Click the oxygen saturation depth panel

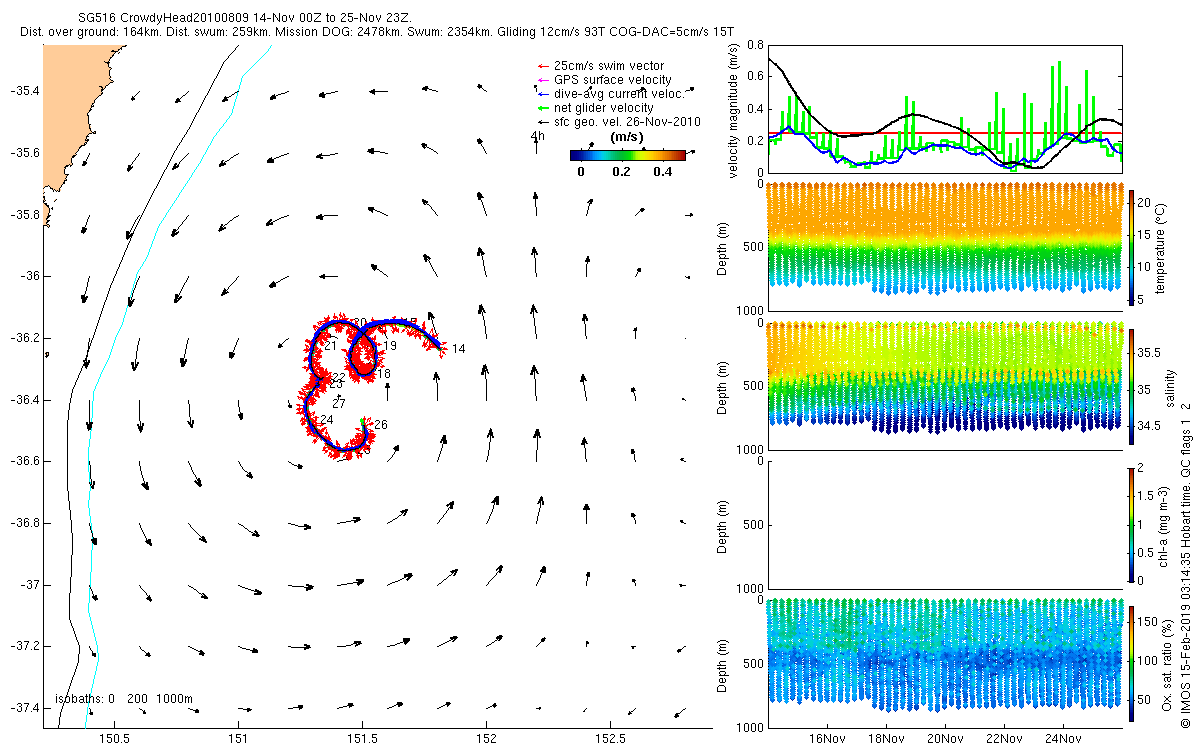click(x=944, y=663)
